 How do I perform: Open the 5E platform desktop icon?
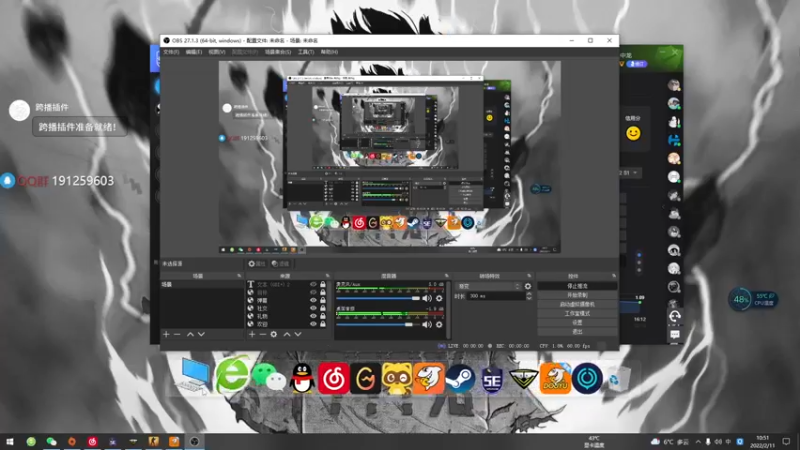click(x=492, y=380)
